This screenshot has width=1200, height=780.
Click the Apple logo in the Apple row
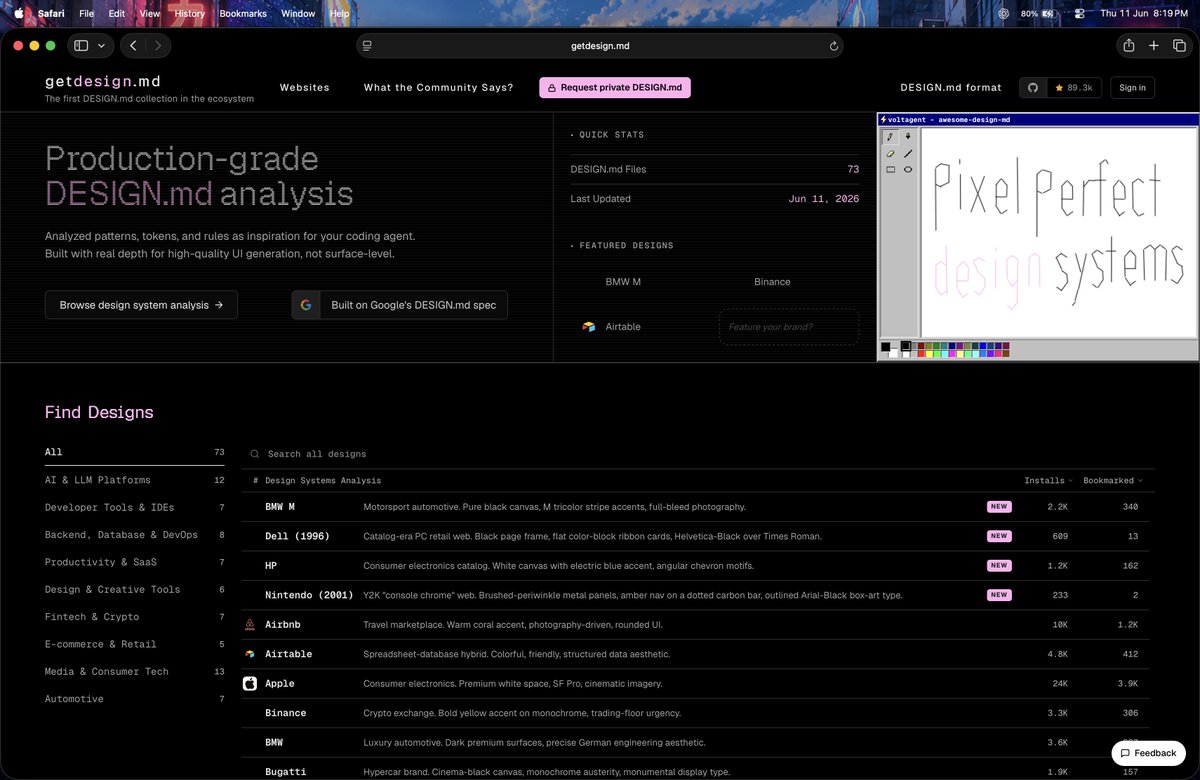point(250,684)
